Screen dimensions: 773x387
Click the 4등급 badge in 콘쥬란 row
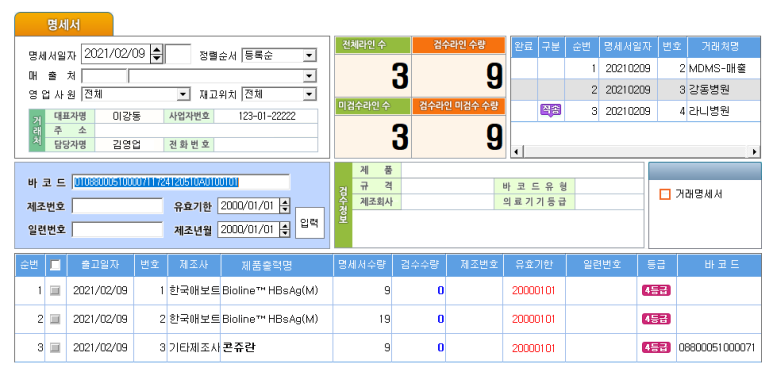pos(656,348)
